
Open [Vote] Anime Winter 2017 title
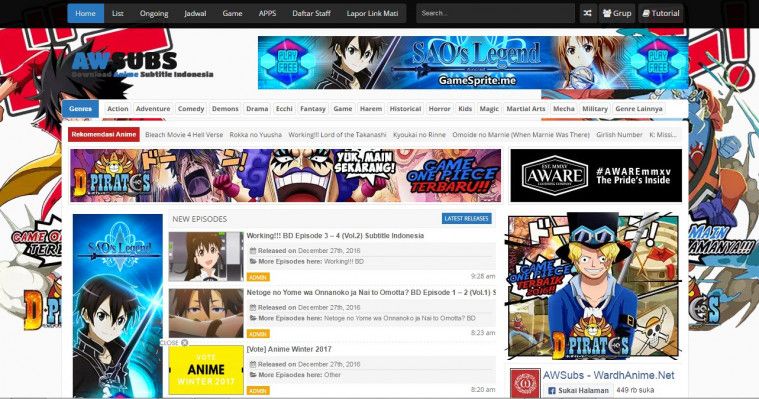pos(289,349)
